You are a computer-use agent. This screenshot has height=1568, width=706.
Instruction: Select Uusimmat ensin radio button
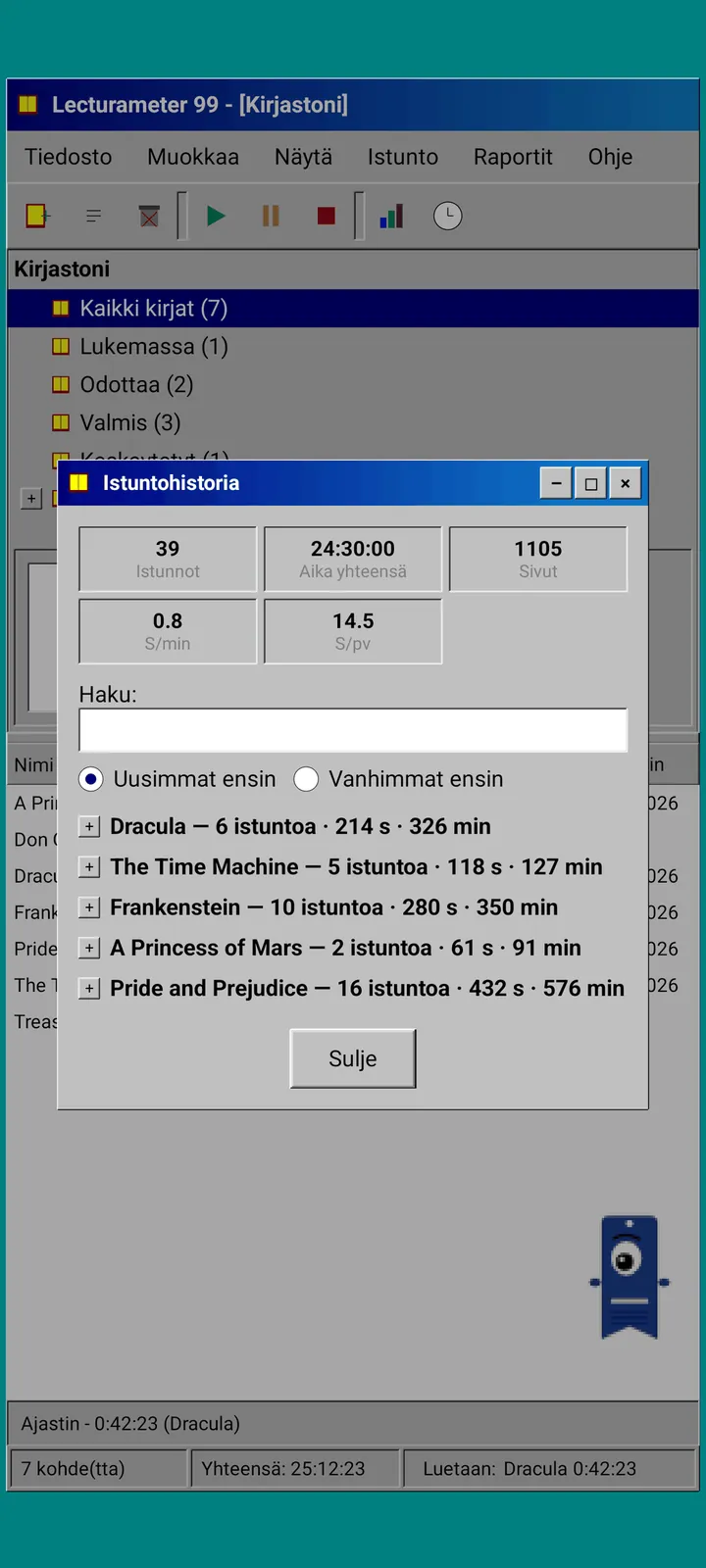click(x=91, y=779)
